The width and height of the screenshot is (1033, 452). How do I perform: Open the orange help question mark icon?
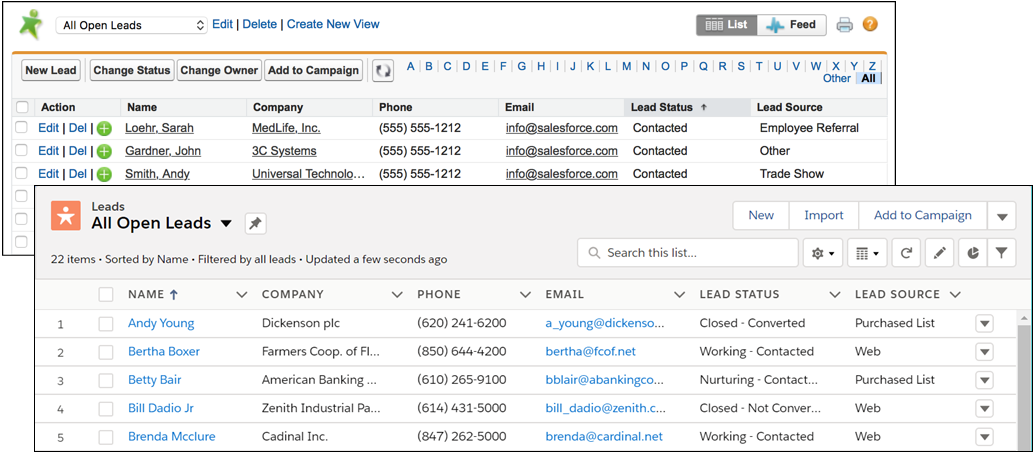(x=870, y=25)
